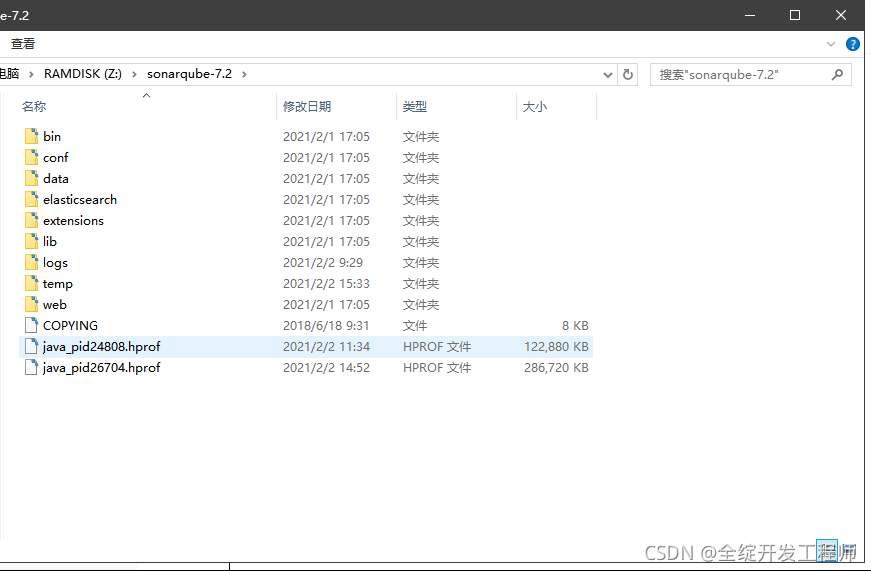Select the logs folder icon

pos(32,262)
